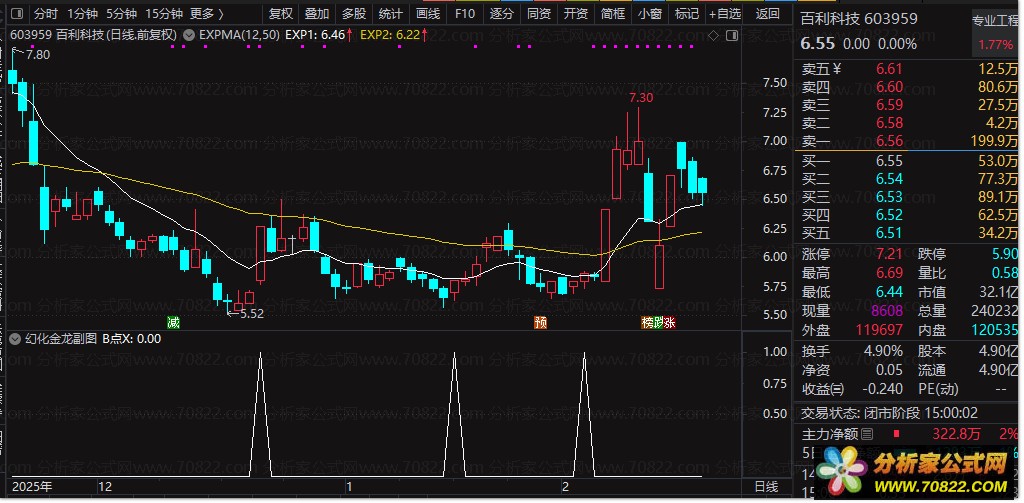Open the 日线 period selector
This screenshot has width=1024, height=503.
click(767, 487)
